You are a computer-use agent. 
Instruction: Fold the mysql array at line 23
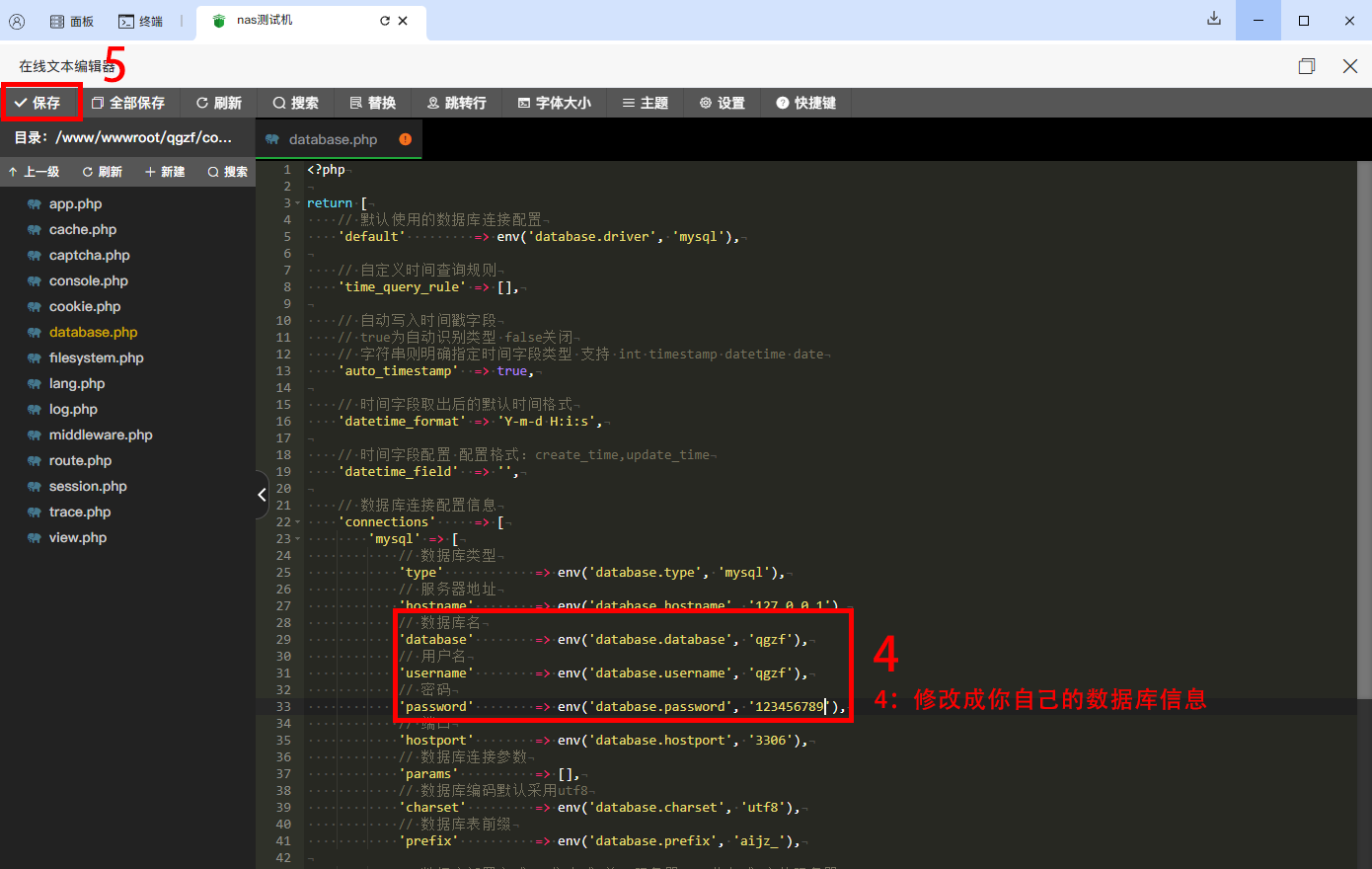click(x=298, y=539)
